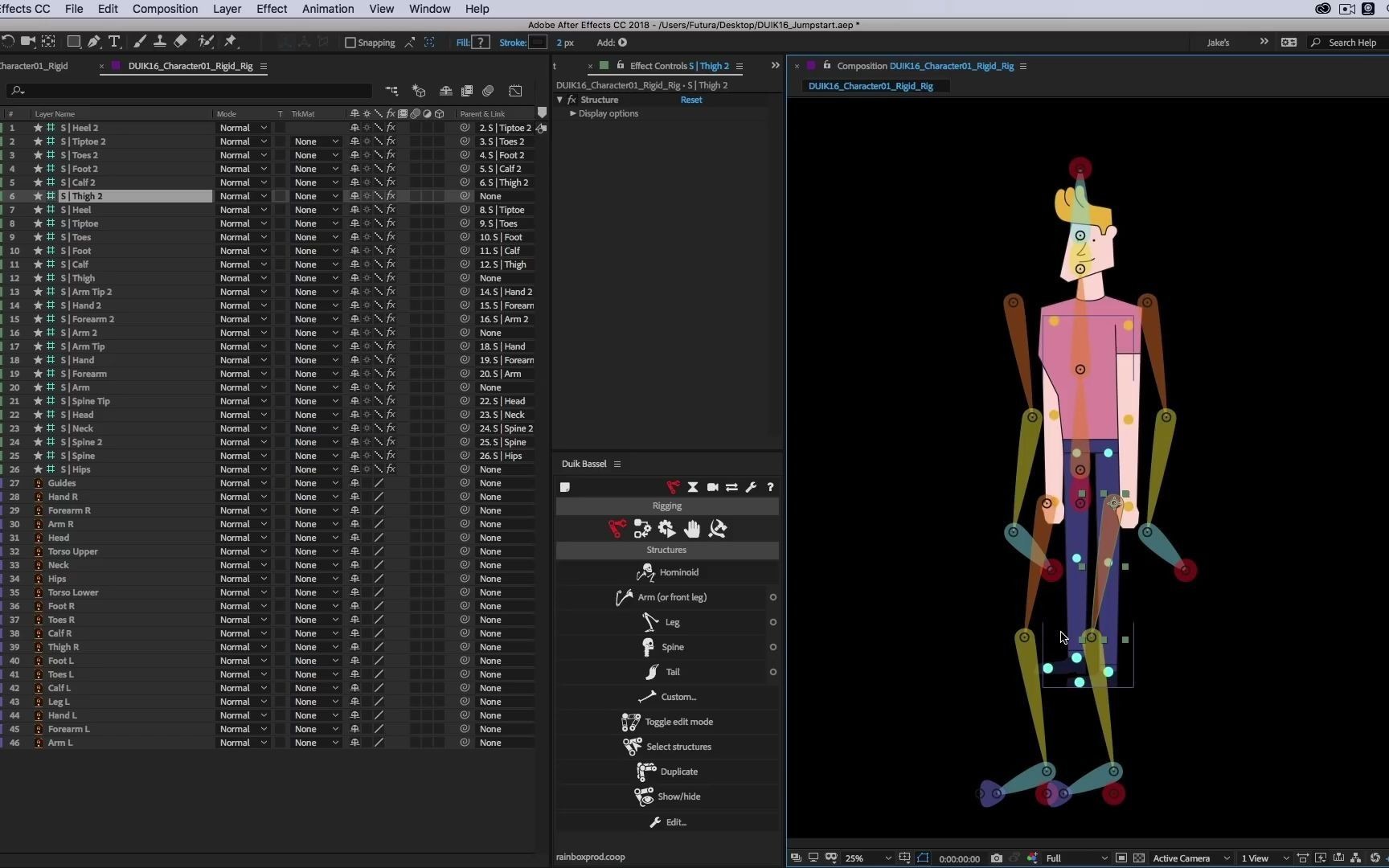Click the Hominoid structure icon

645,572
